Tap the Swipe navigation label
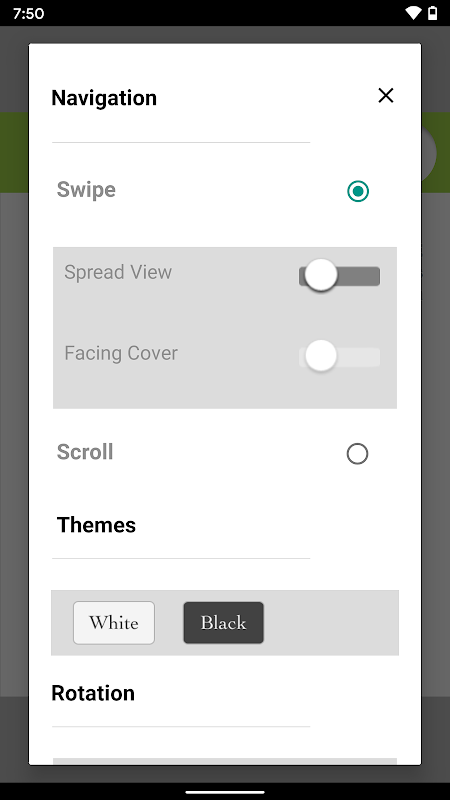The image size is (450, 800). (86, 189)
